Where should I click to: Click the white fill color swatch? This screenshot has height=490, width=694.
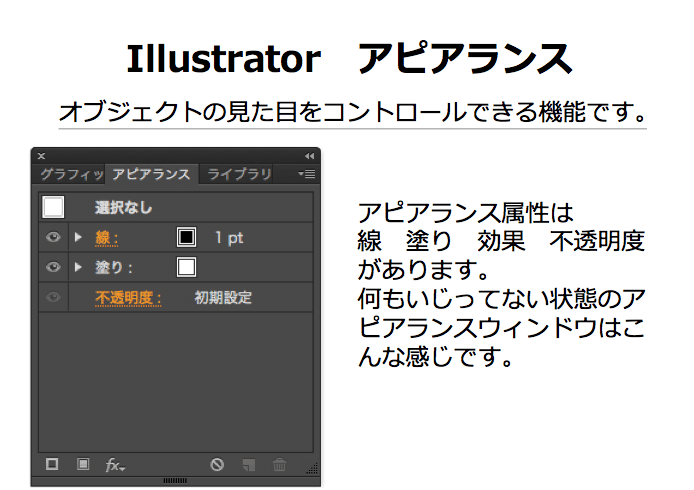186,267
